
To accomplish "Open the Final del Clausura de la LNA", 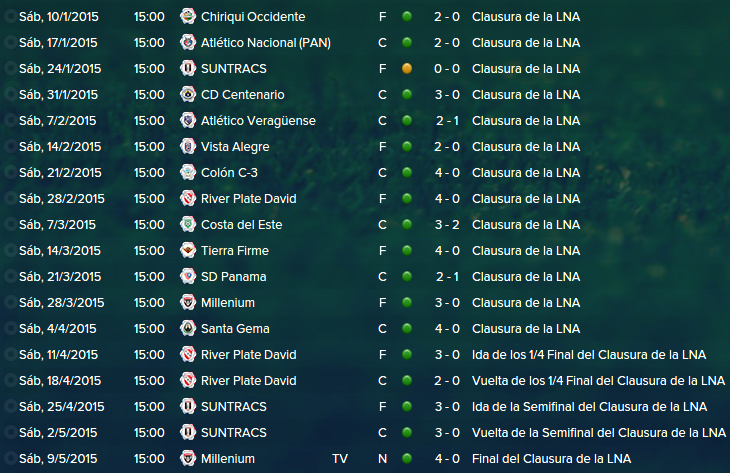I will (551, 459).
